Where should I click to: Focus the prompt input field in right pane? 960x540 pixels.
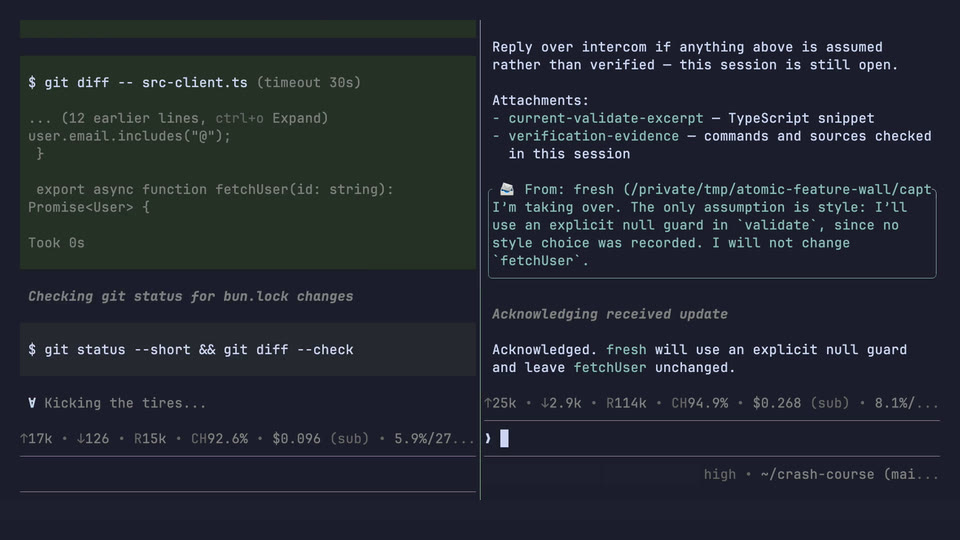(711, 438)
